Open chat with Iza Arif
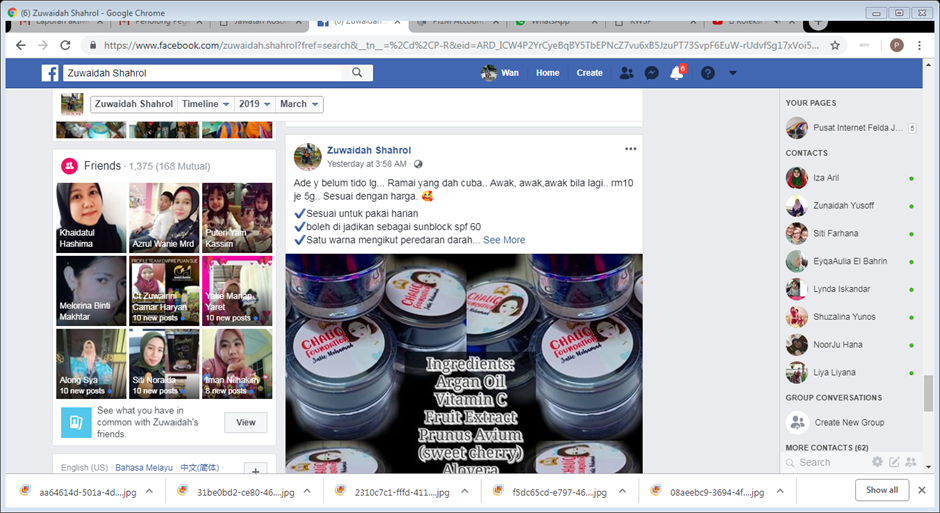The height and width of the screenshot is (513, 940). [850, 178]
